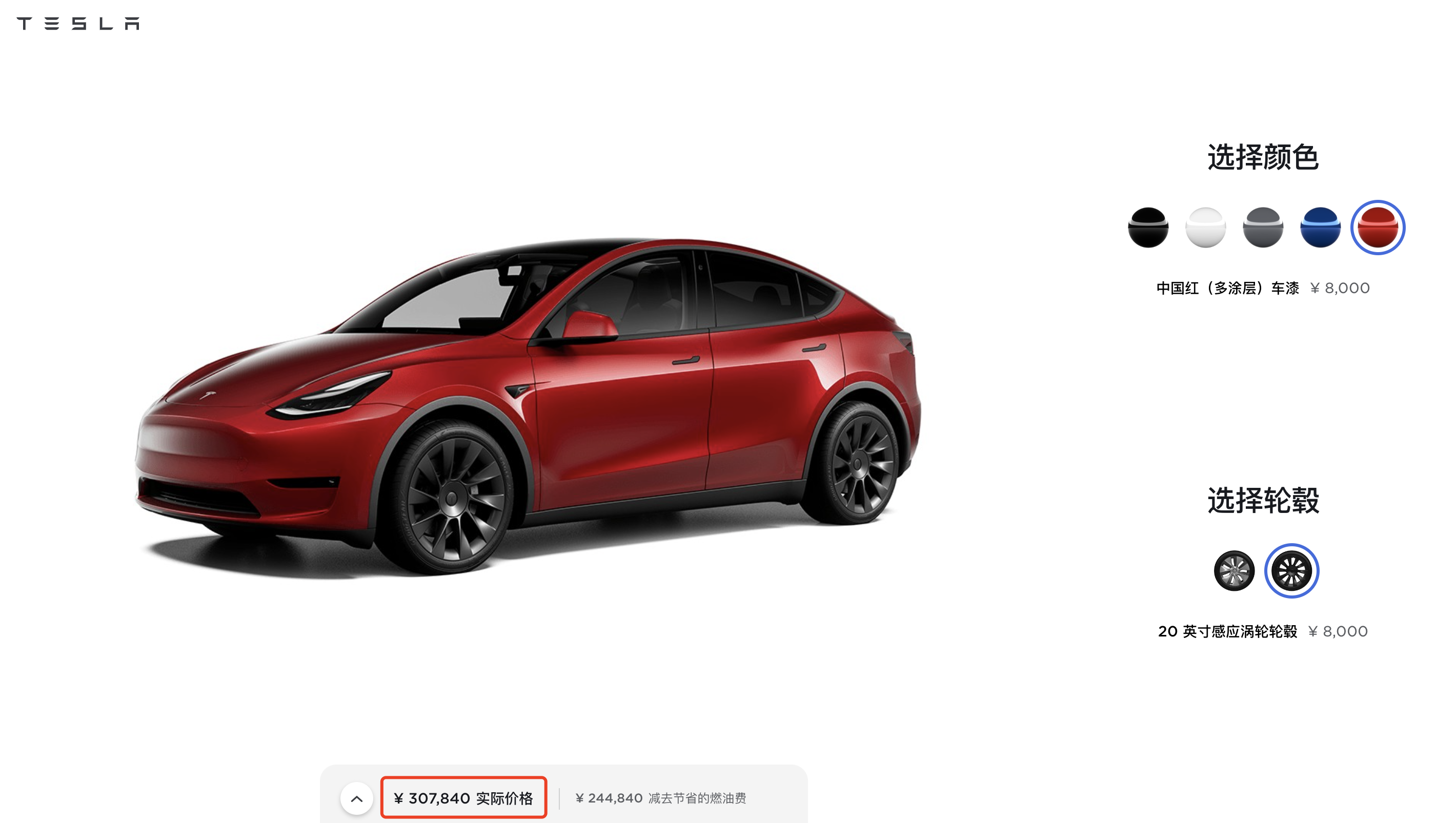Click the Tesla emblem on the car hood
The image size is (1456, 823).
pos(208,395)
